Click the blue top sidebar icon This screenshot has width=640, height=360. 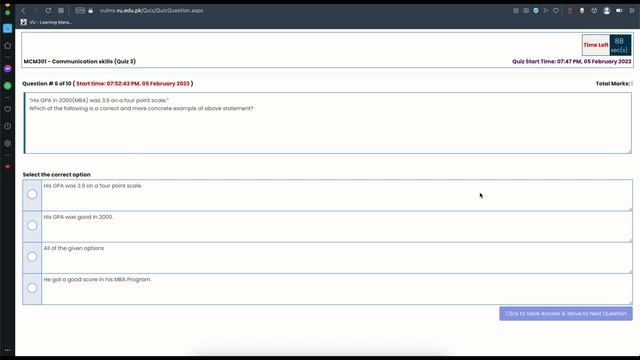point(8,28)
